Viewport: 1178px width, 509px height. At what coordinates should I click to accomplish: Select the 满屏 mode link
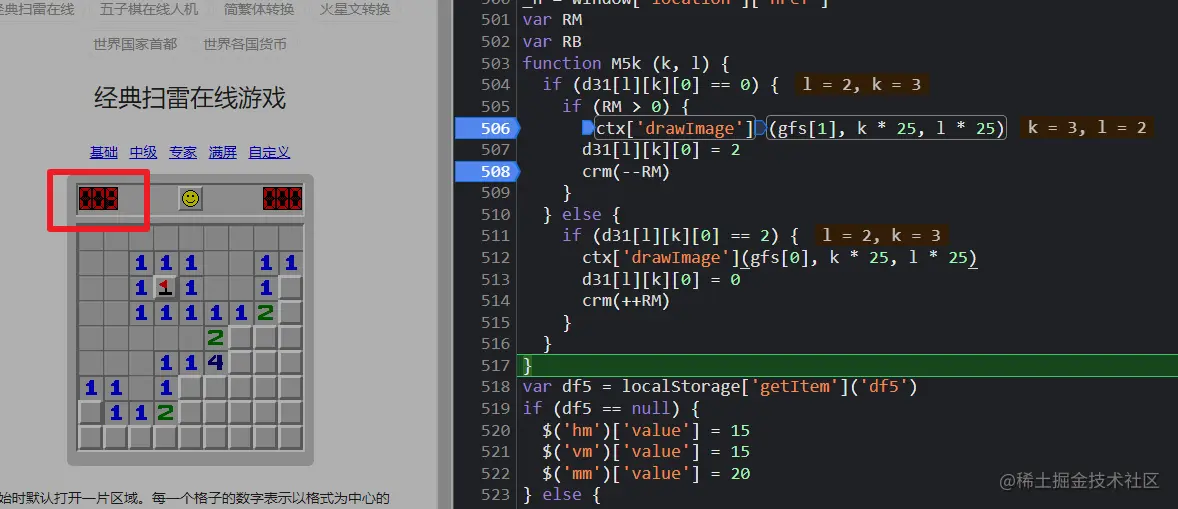pos(223,152)
